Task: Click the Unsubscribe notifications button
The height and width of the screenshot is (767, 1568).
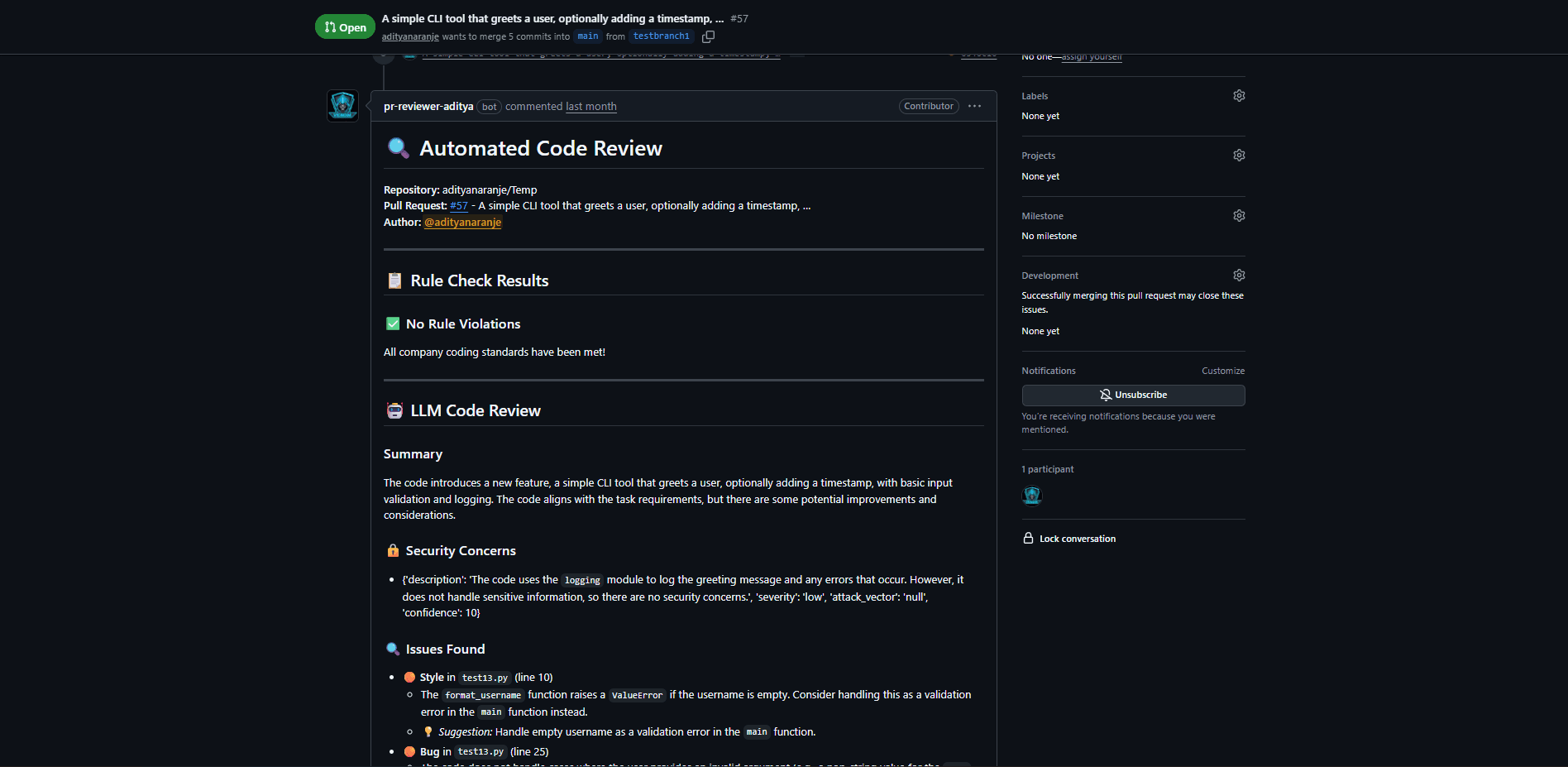Action: pyautogui.click(x=1133, y=395)
